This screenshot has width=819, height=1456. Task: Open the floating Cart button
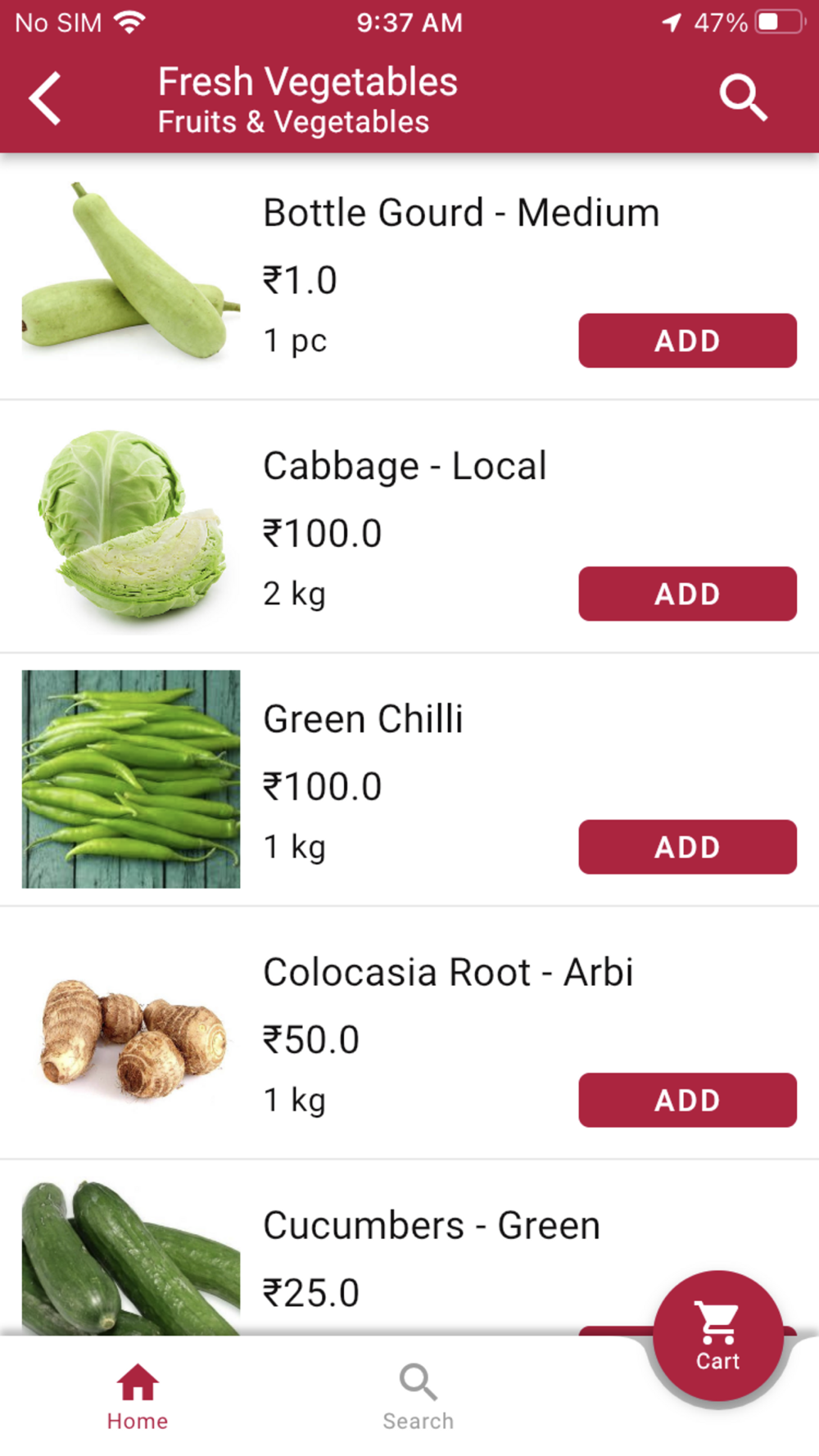[717, 1335]
